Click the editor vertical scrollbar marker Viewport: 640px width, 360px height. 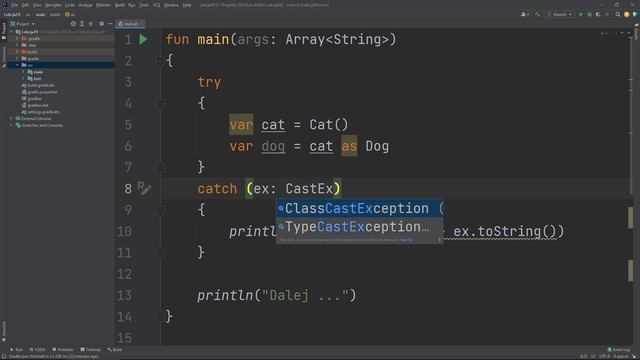[x=631, y=218]
